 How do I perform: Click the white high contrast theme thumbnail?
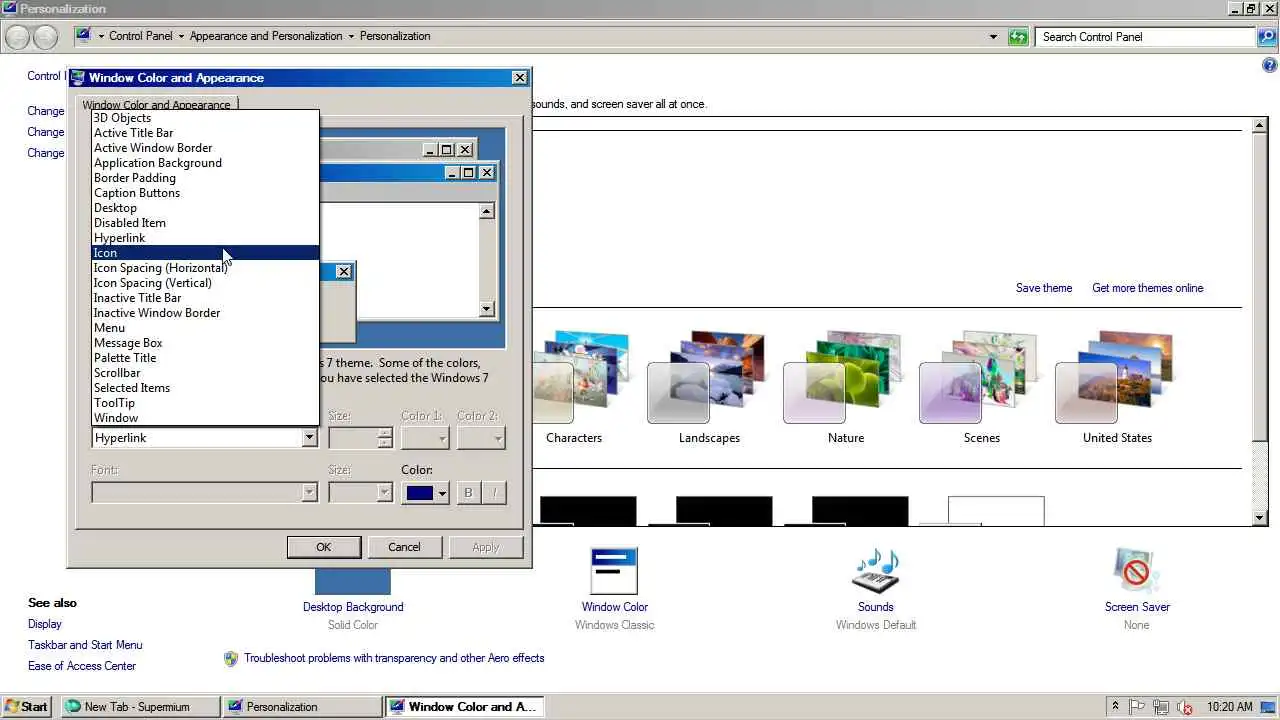coord(996,511)
